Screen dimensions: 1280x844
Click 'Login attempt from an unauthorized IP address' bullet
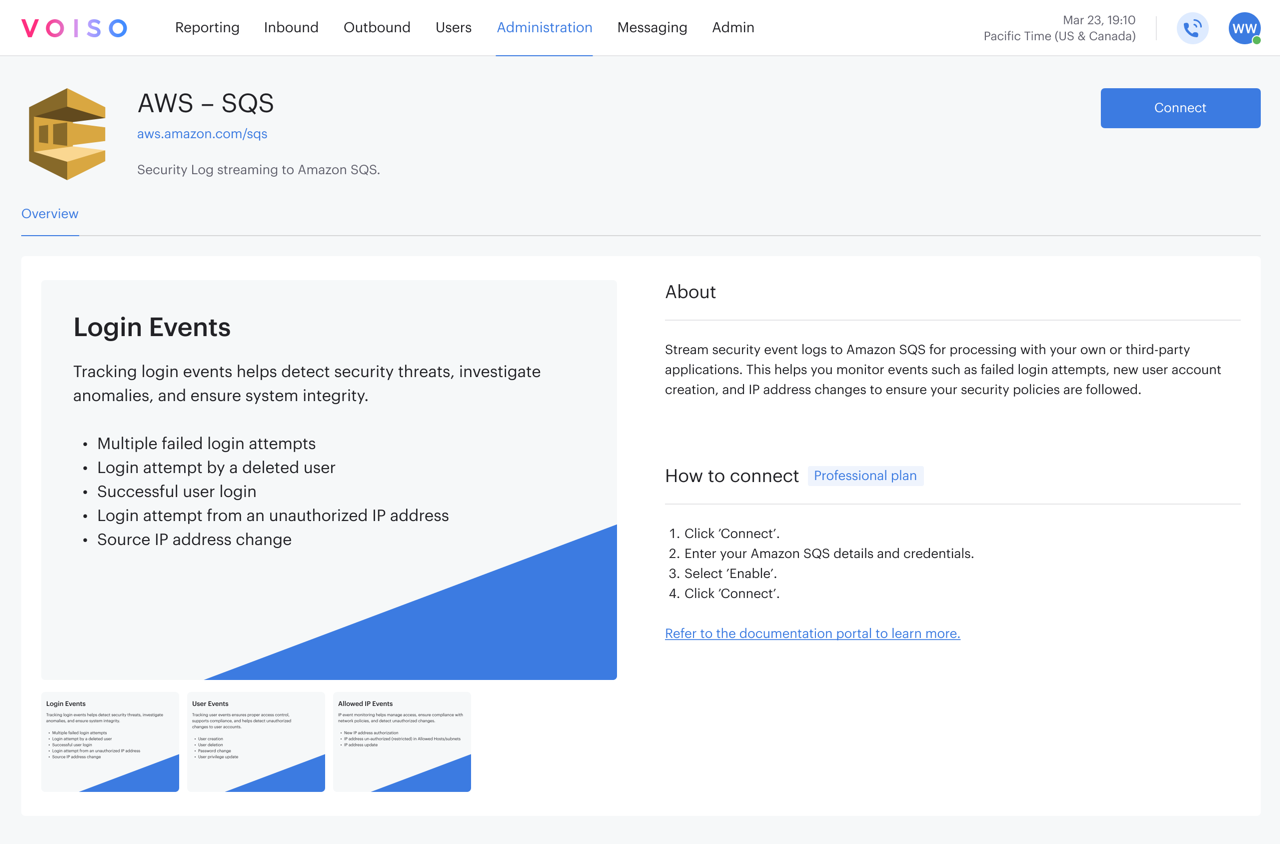pos(273,516)
